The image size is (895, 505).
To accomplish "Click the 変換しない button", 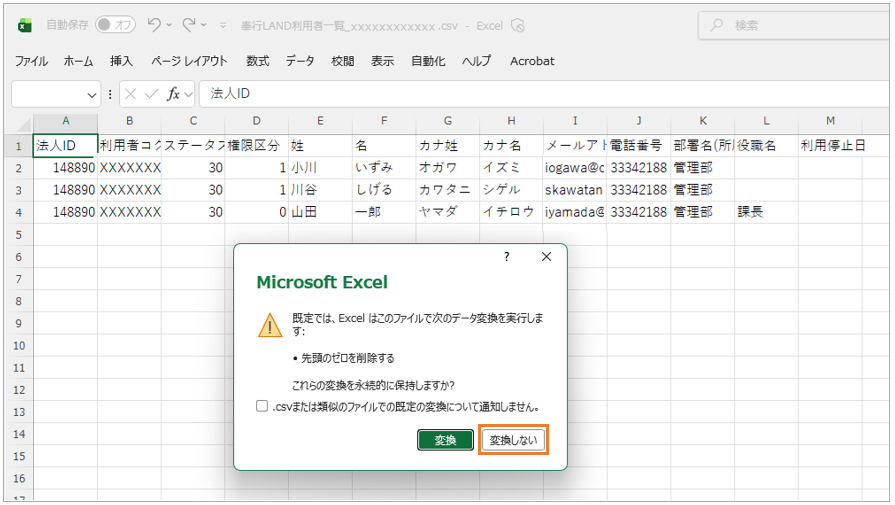I will pyautogui.click(x=513, y=440).
